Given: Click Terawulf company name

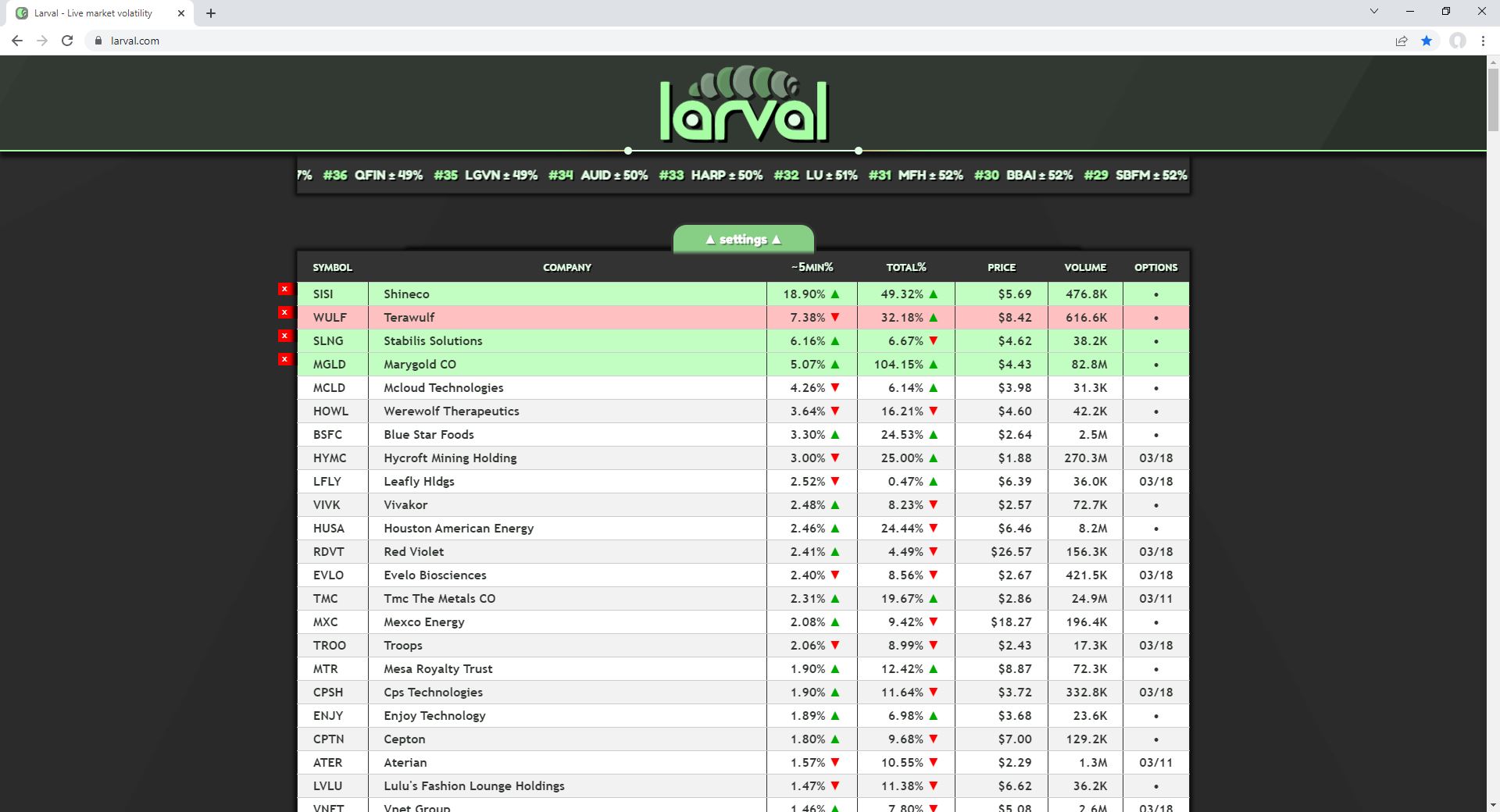Looking at the screenshot, I should 409,318.
